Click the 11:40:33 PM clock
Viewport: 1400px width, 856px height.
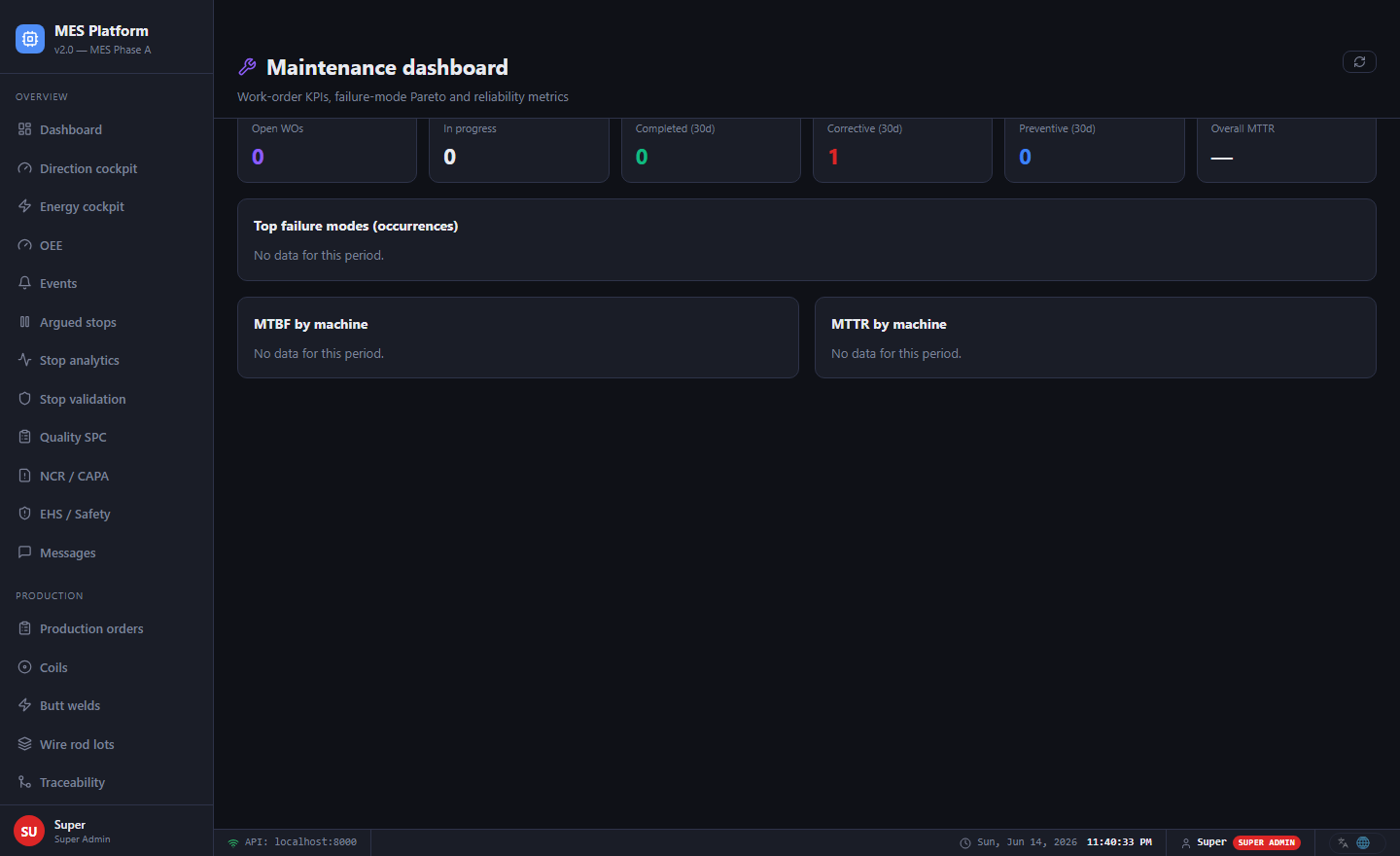(x=1119, y=842)
